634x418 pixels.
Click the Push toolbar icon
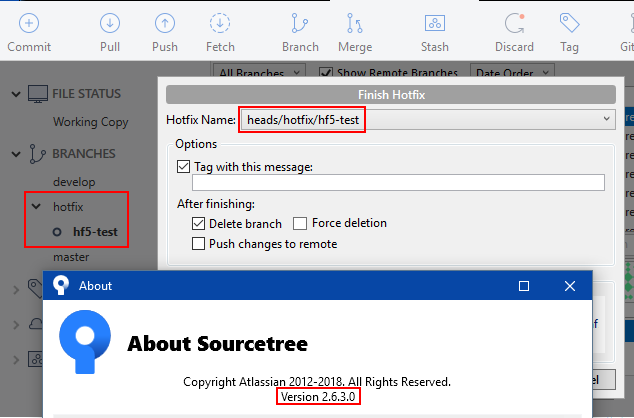(165, 23)
